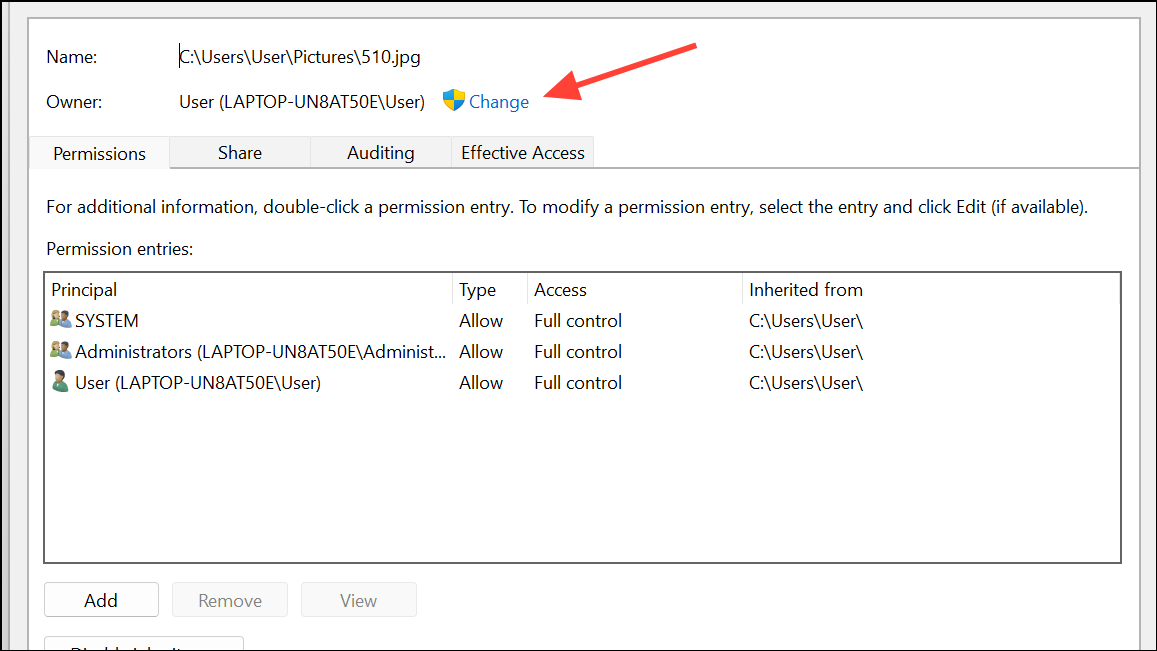Click the Access column header
Screen dimensions: 1157x651
click(560, 290)
